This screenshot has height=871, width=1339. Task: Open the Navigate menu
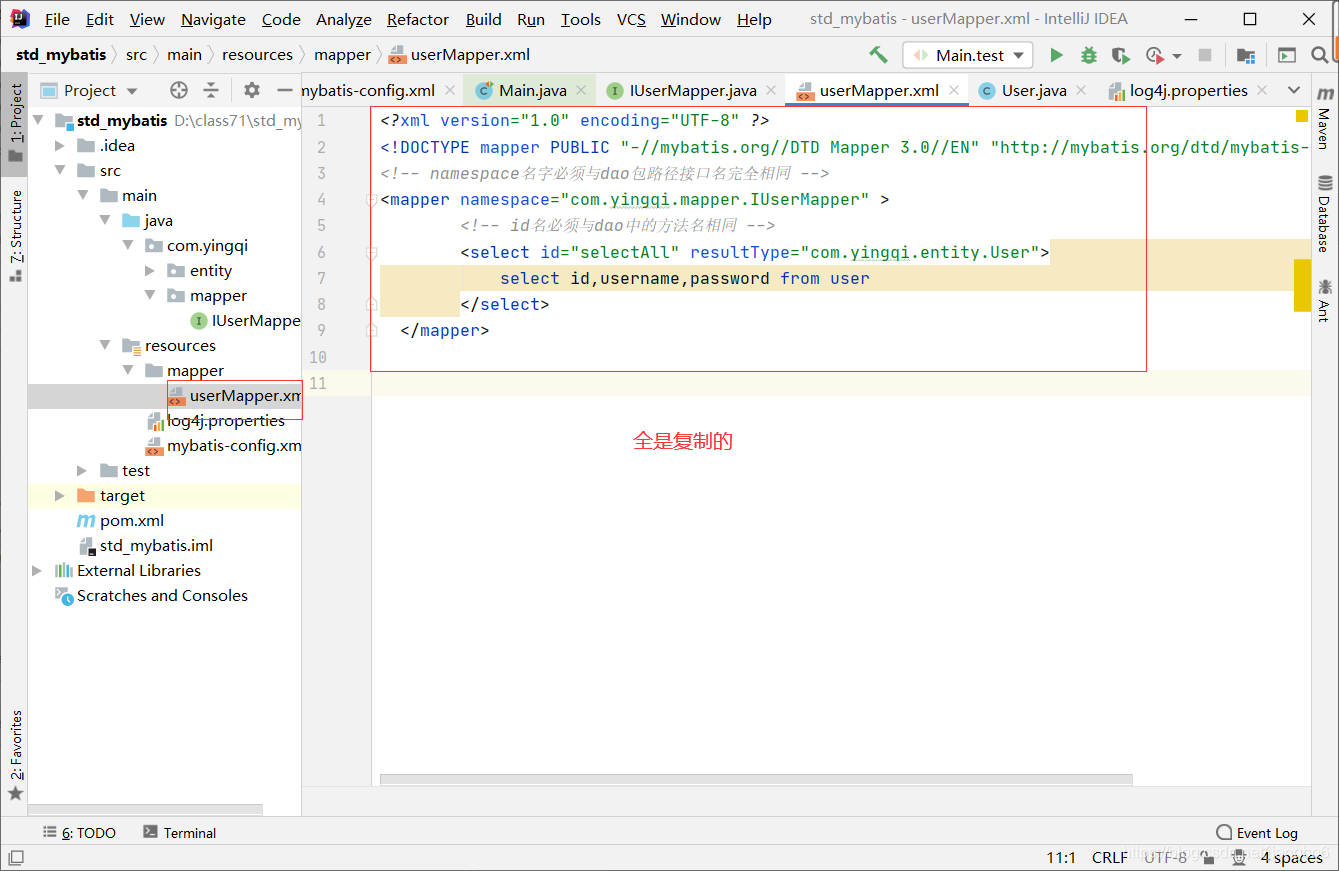tap(213, 19)
